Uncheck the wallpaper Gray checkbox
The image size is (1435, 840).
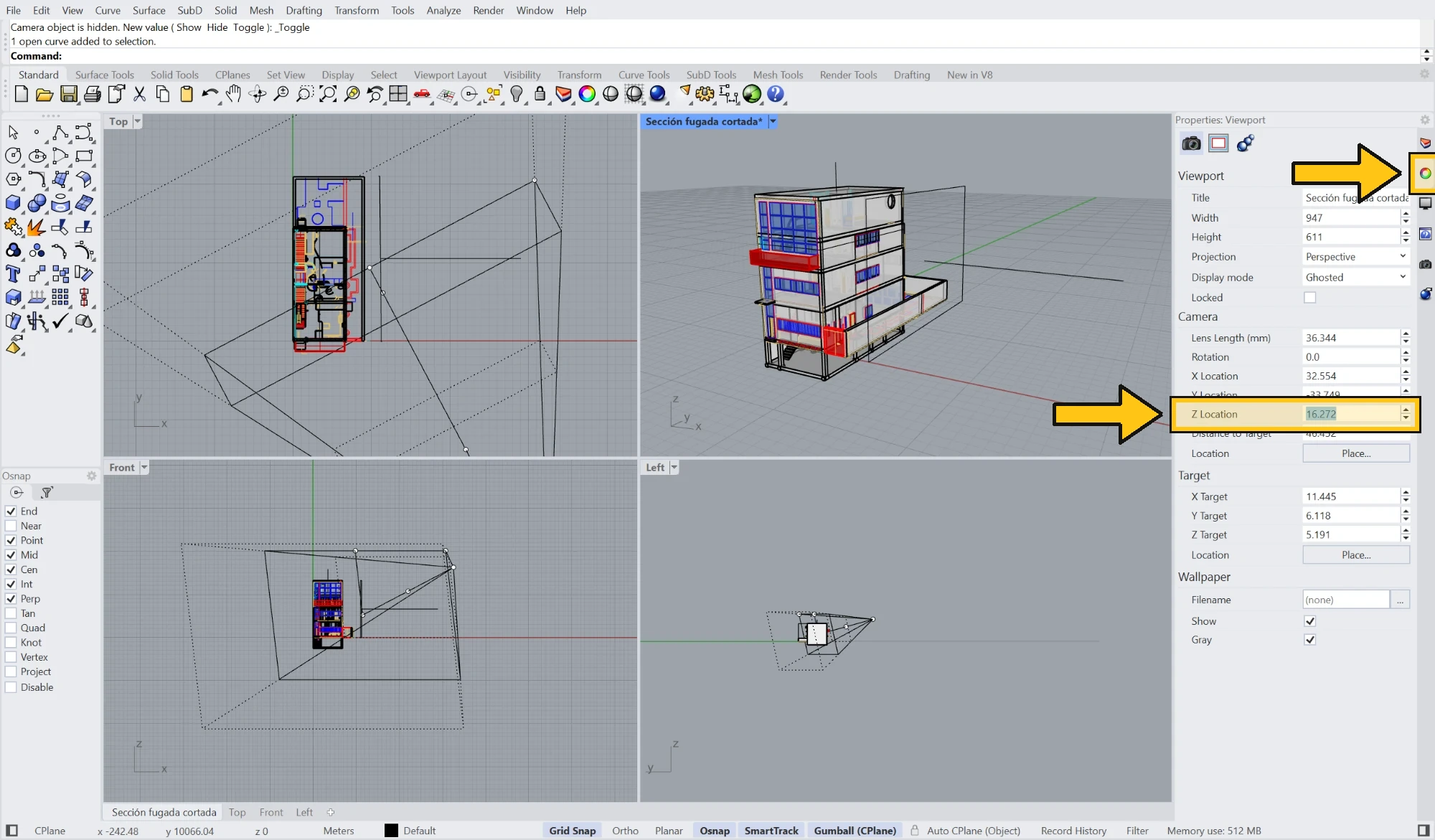[x=1310, y=640]
